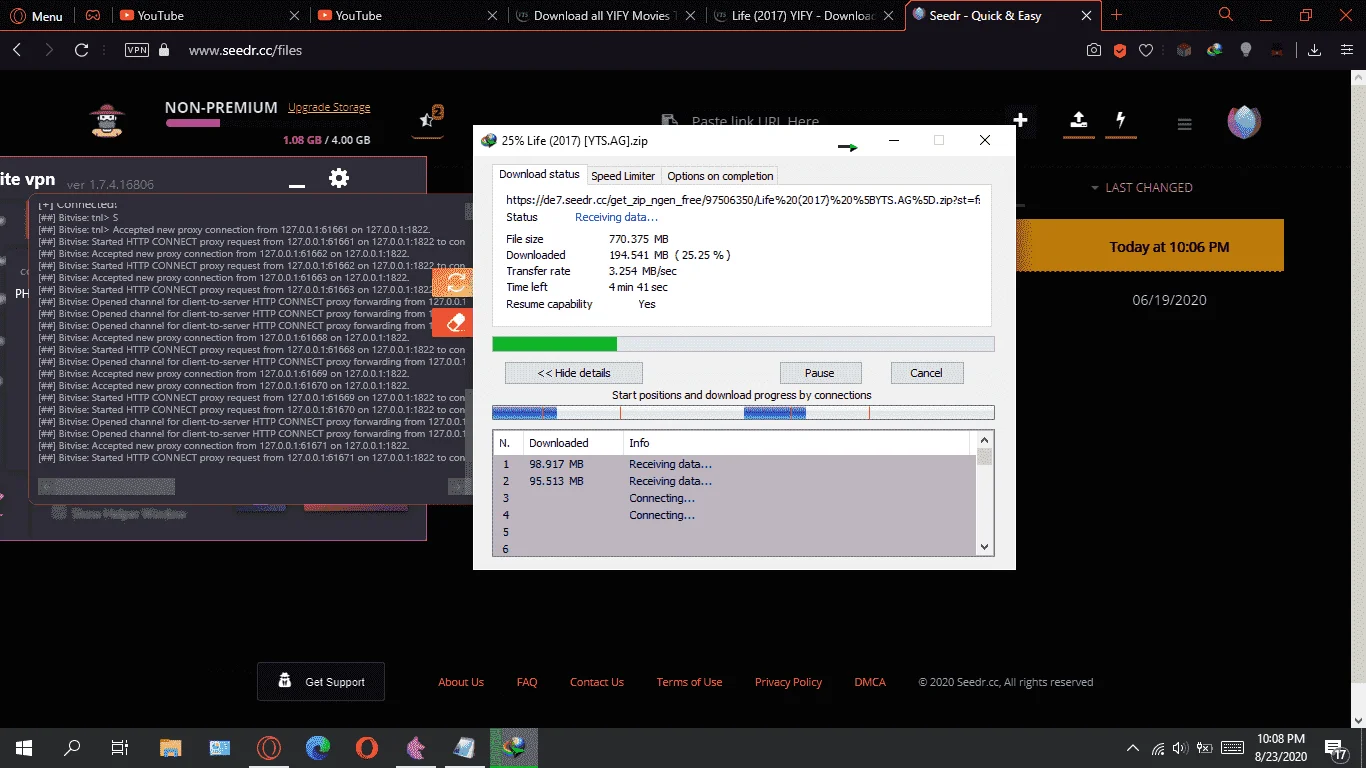The height and width of the screenshot is (768, 1366).
Task: Open the Options on completion tab
Action: click(x=720, y=176)
